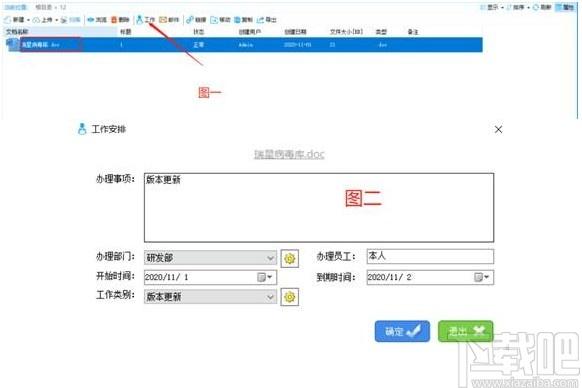Click the 标题 column header

pos(125,32)
